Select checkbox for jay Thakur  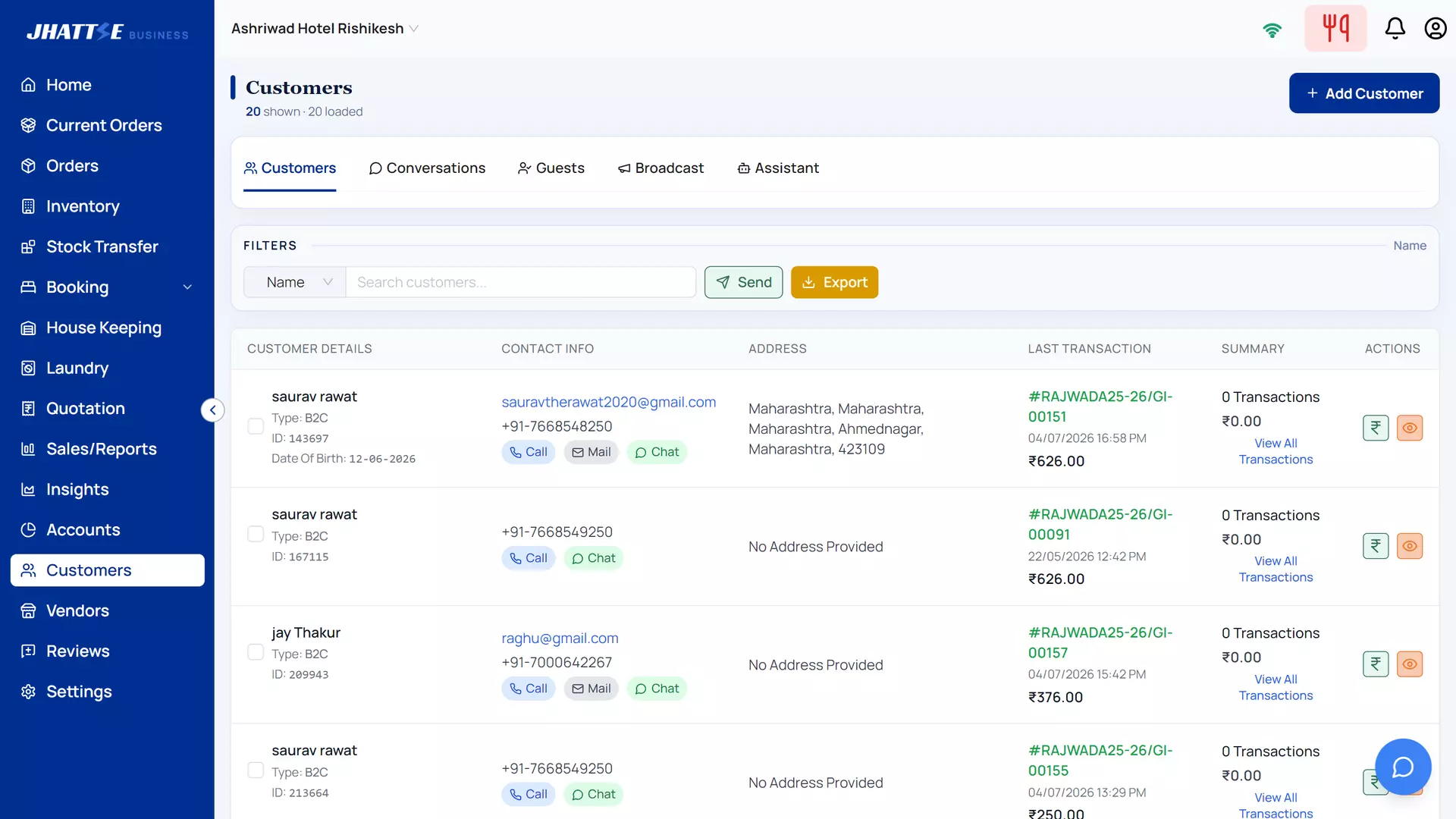256,652
